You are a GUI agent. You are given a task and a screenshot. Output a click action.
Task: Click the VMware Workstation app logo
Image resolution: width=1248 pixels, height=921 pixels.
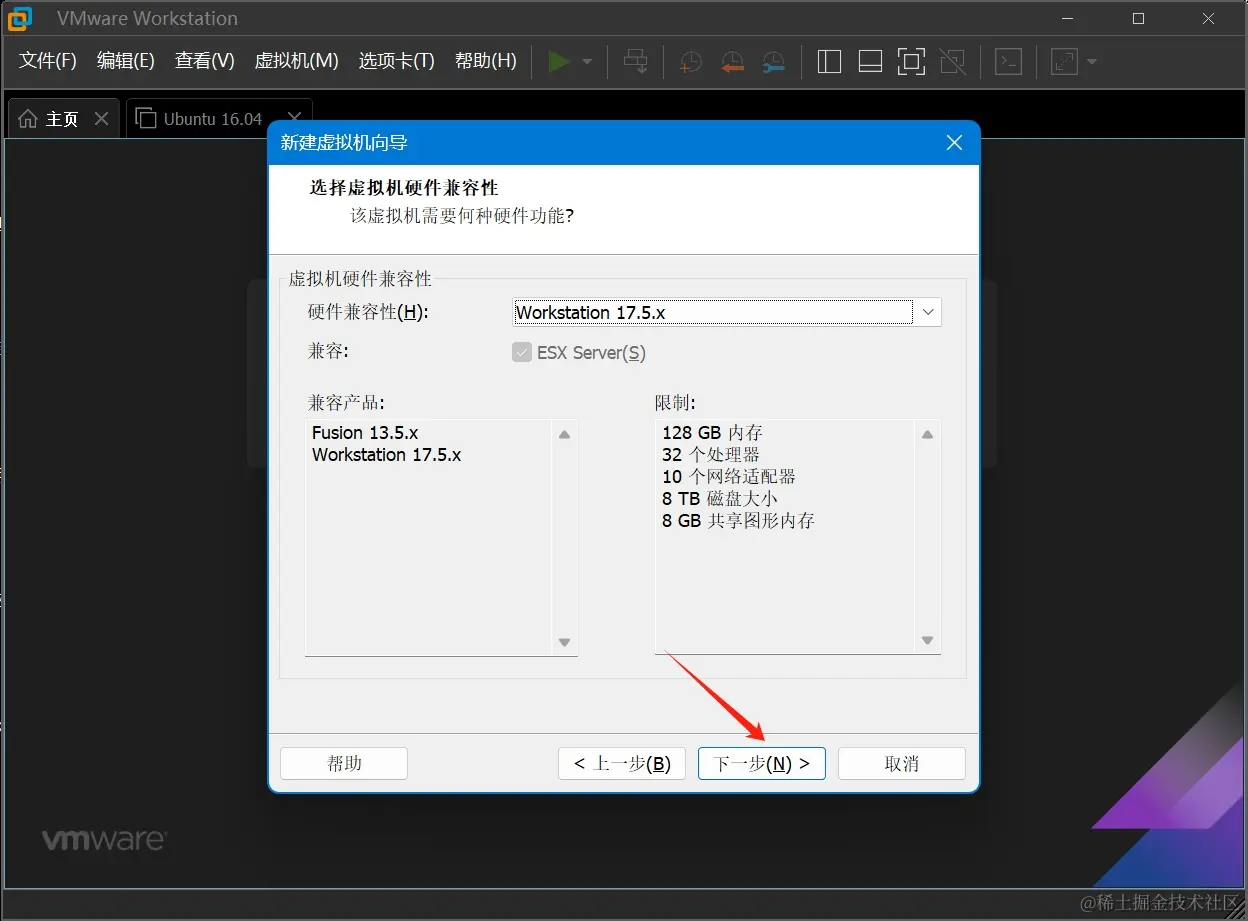(x=20, y=18)
